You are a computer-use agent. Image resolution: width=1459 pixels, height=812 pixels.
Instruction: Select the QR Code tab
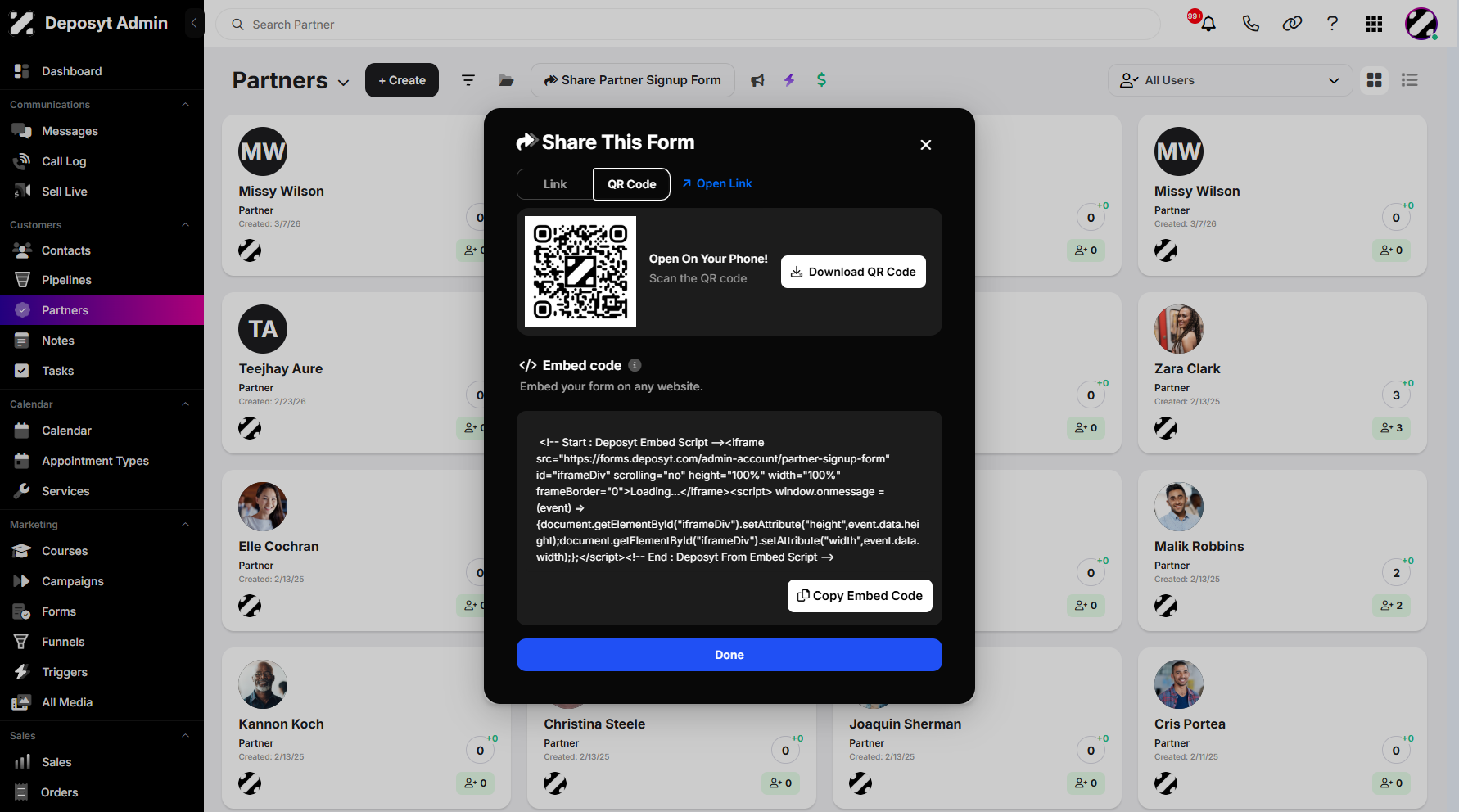[x=631, y=184]
